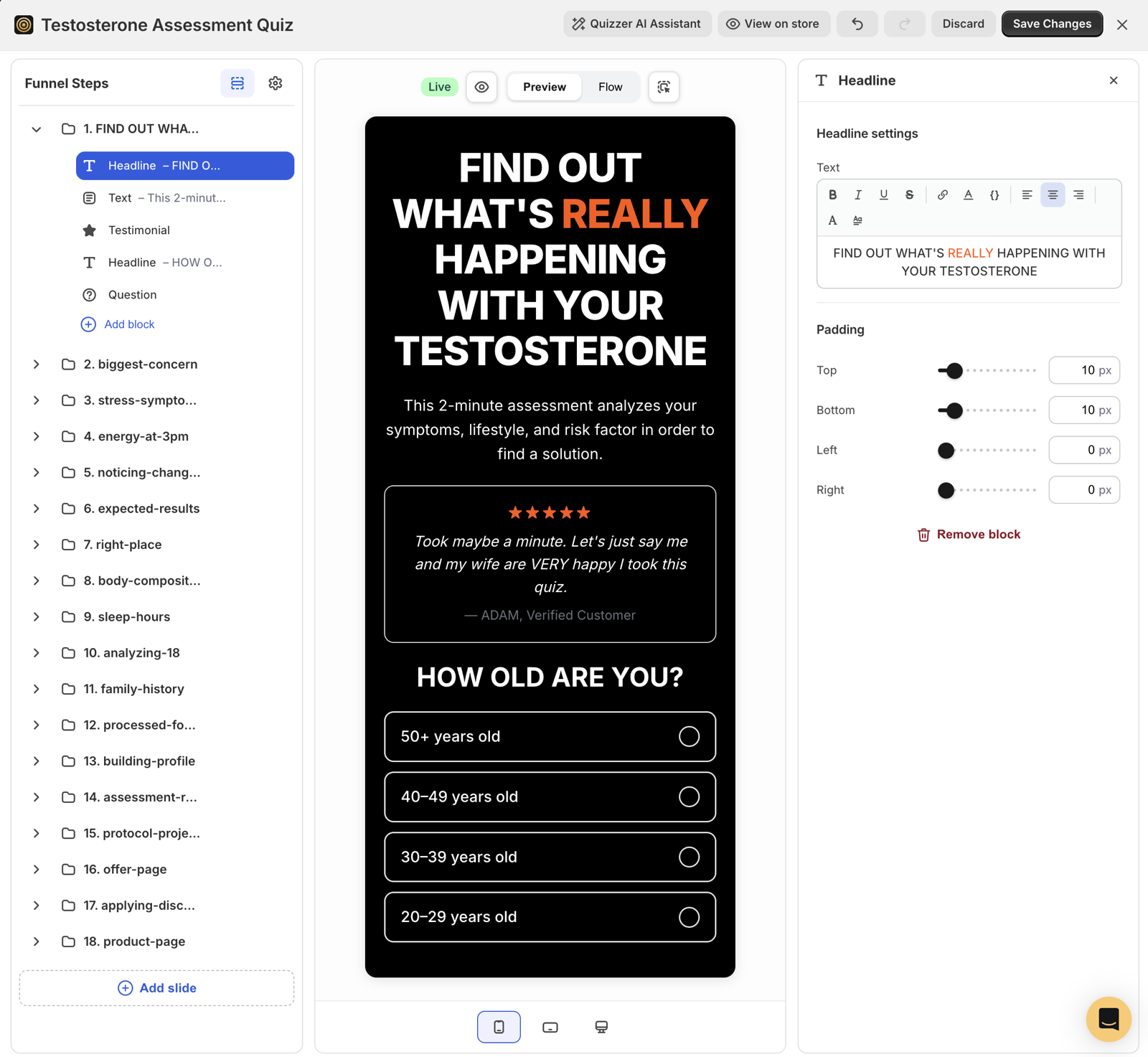
Task: Toggle the preview visibility eye button
Action: (481, 87)
